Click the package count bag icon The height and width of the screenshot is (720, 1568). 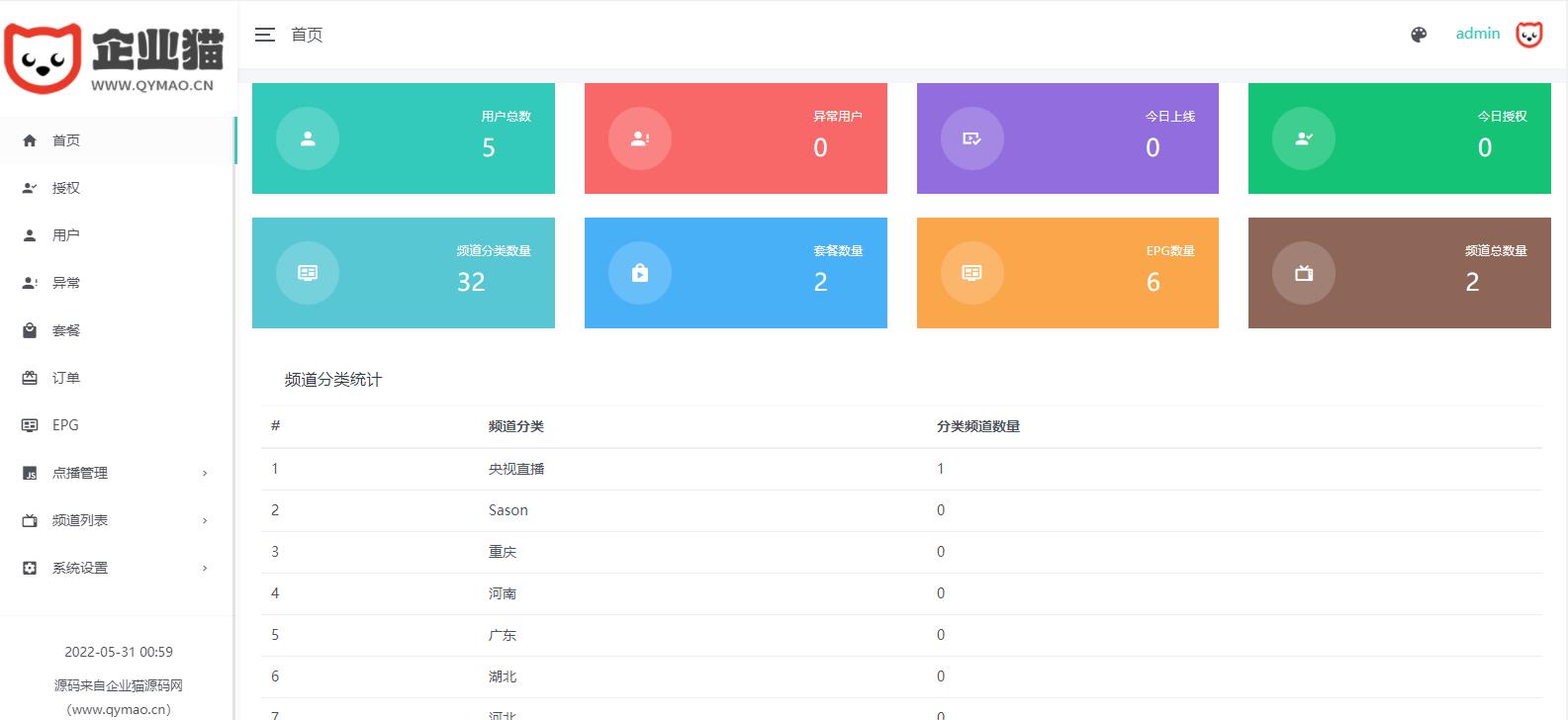point(640,273)
